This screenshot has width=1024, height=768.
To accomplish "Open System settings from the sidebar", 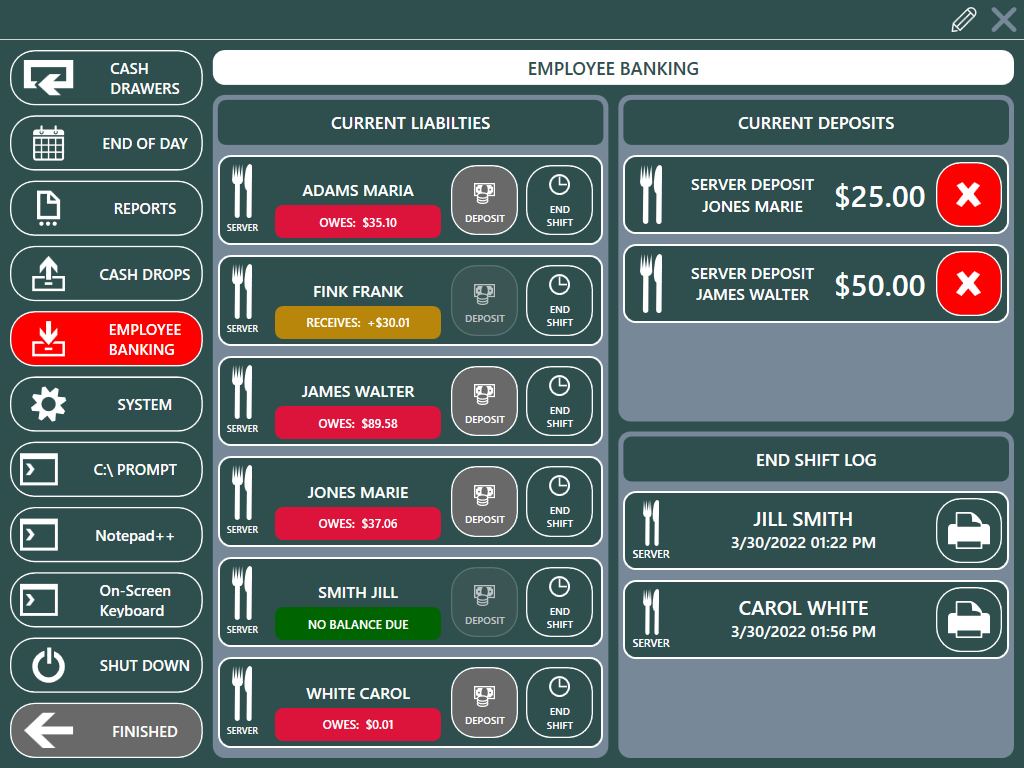I will click(106, 405).
